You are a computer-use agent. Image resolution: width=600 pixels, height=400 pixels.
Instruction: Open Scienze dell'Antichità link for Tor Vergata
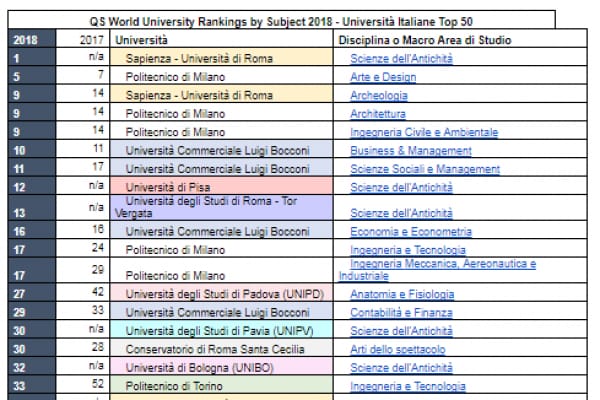click(401, 213)
